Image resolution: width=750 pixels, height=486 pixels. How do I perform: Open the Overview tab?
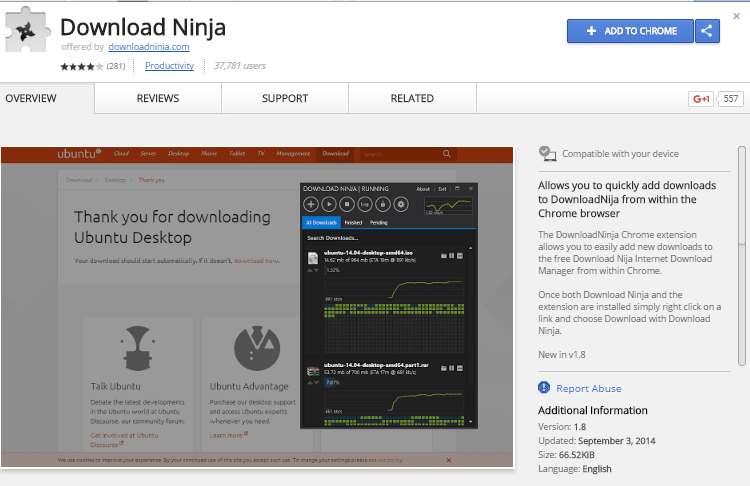(31, 99)
